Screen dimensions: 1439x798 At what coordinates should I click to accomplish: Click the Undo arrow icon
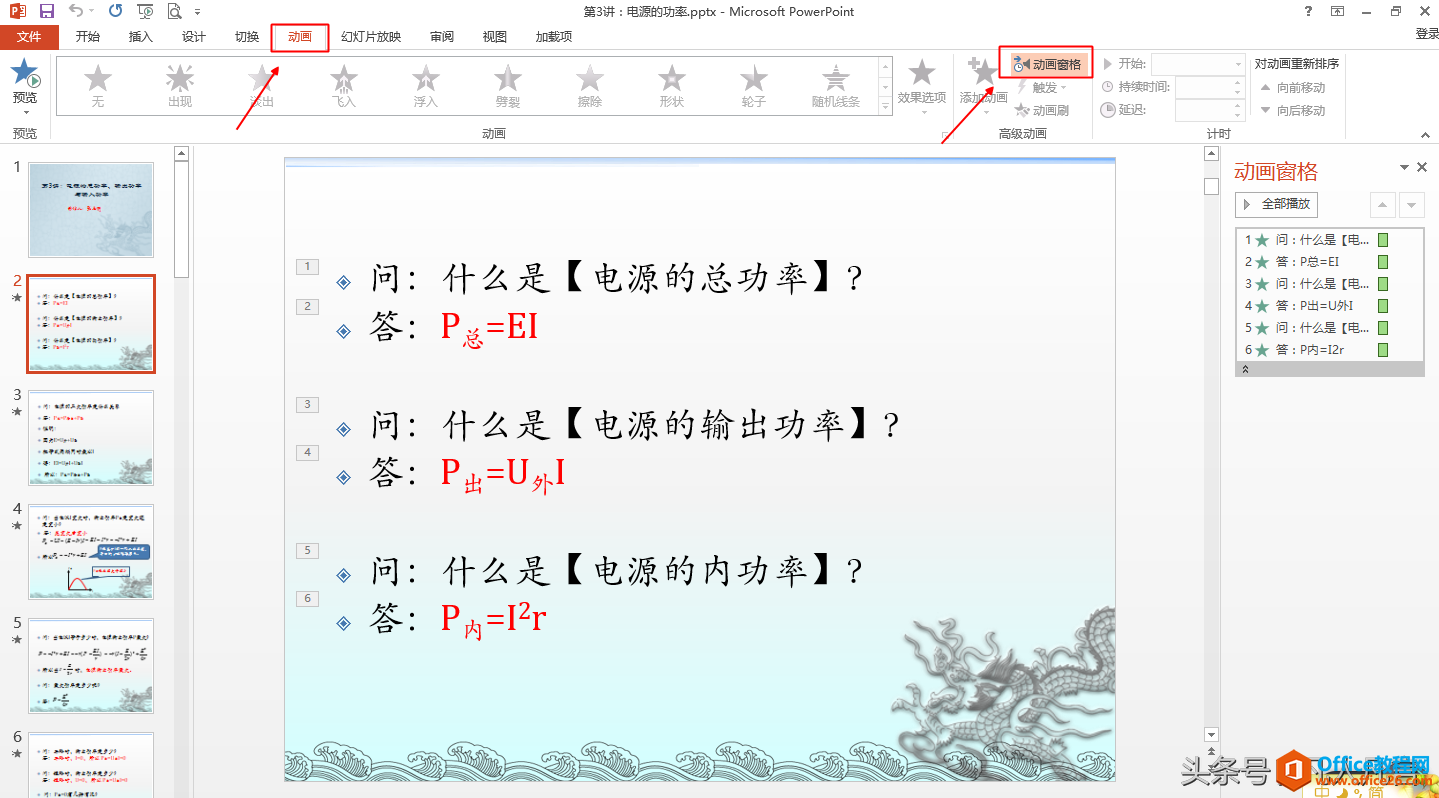pos(77,11)
